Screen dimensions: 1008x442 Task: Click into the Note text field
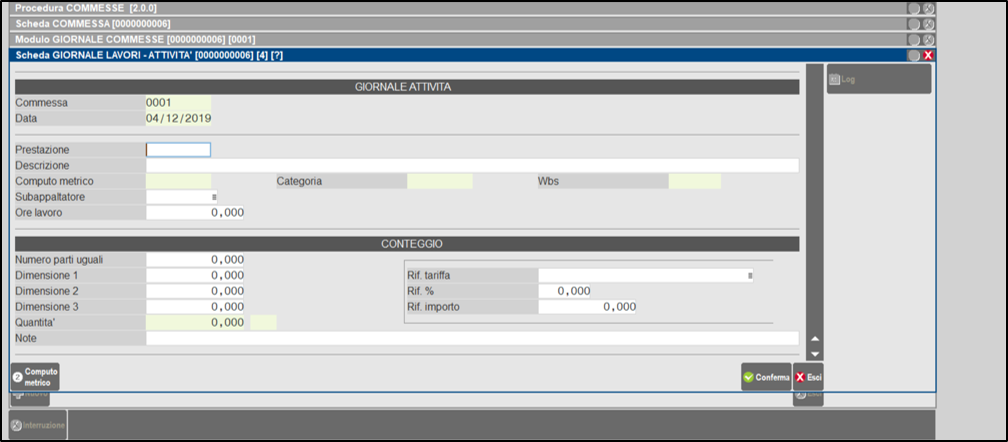[x=472, y=339]
